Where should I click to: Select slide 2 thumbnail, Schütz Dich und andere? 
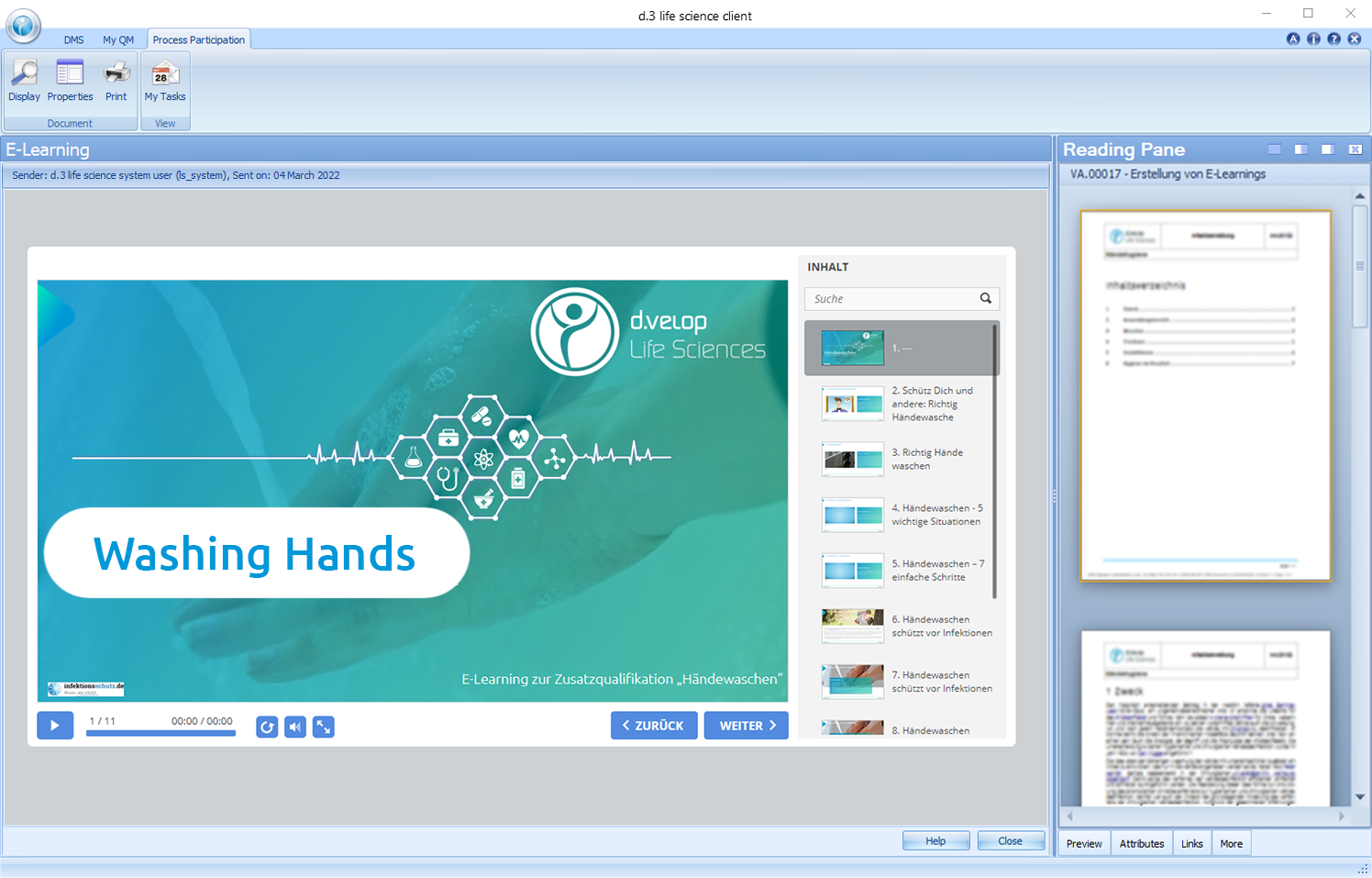coord(853,404)
